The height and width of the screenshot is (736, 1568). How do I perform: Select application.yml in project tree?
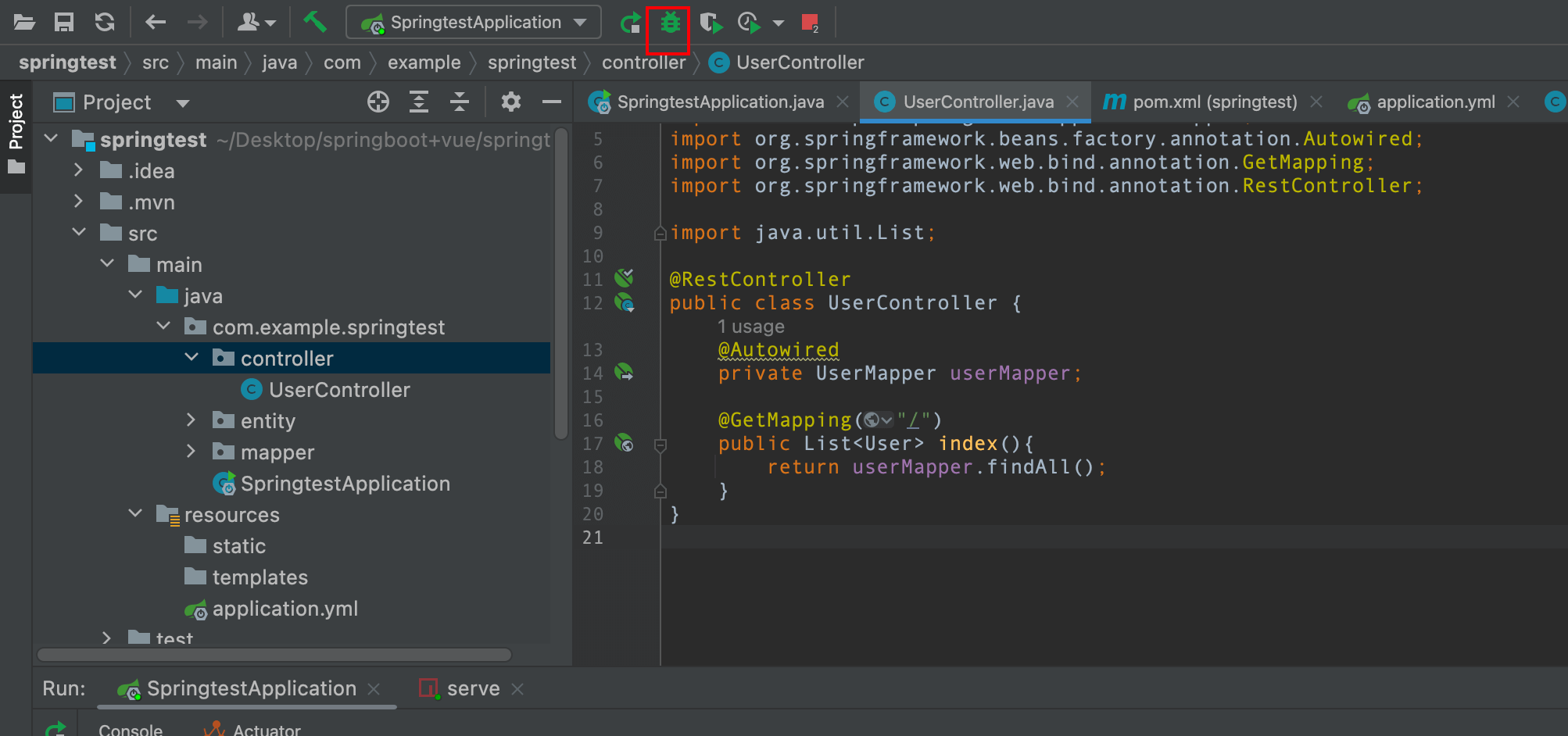click(271, 609)
